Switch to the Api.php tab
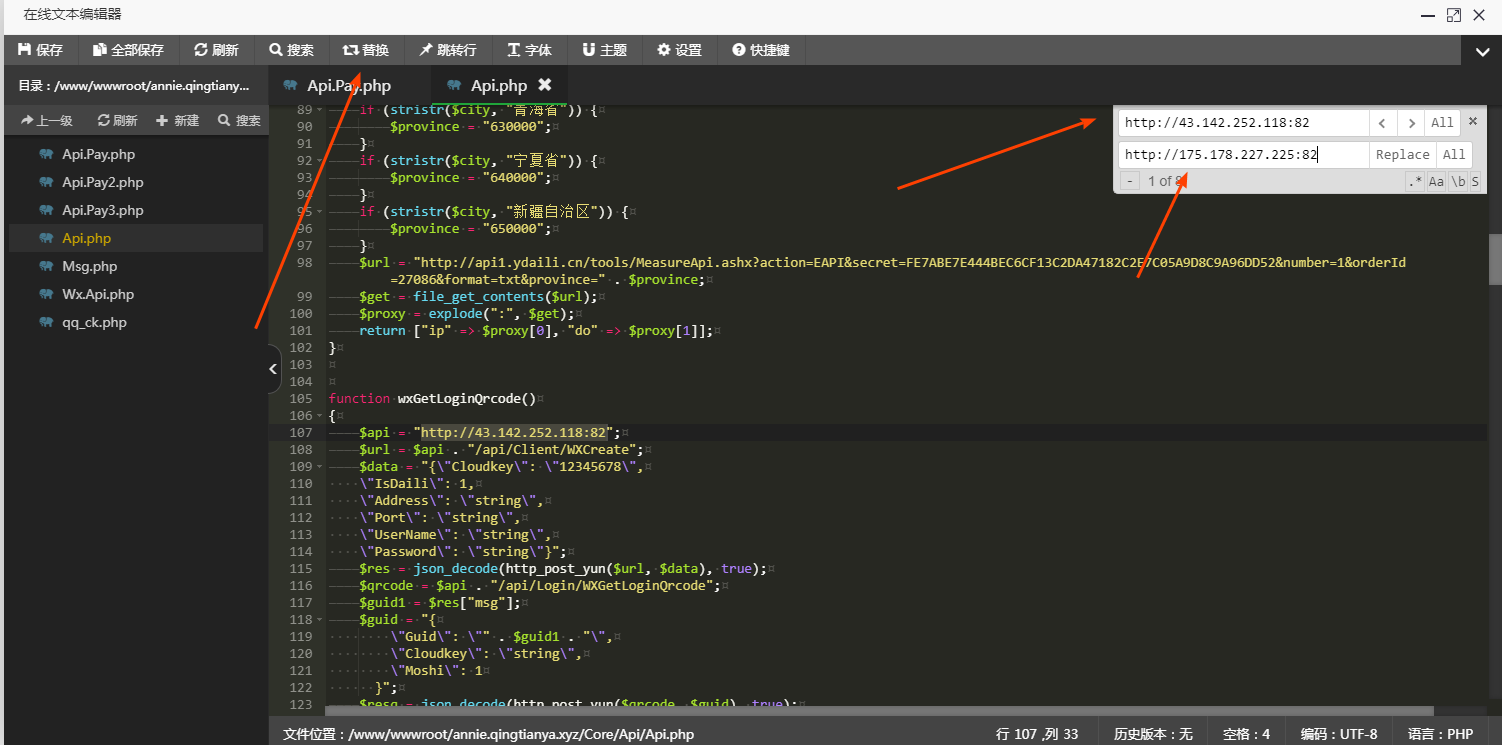 [x=499, y=85]
